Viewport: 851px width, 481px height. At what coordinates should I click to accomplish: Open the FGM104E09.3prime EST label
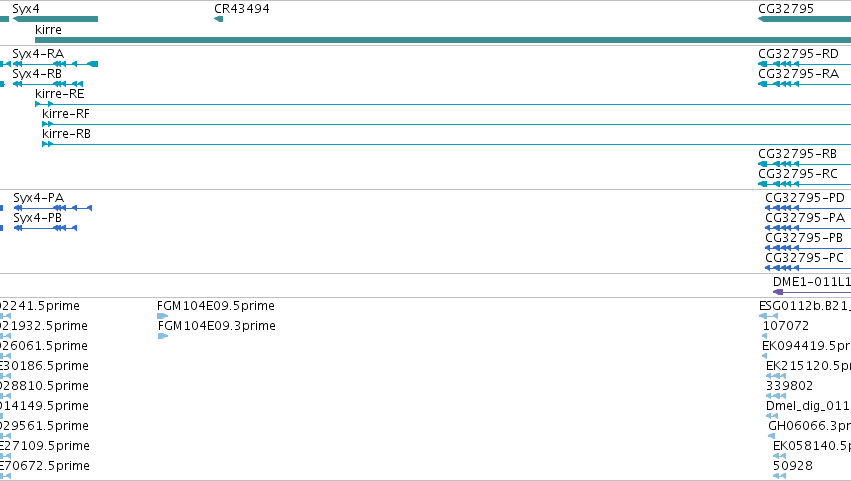click(x=217, y=326)
